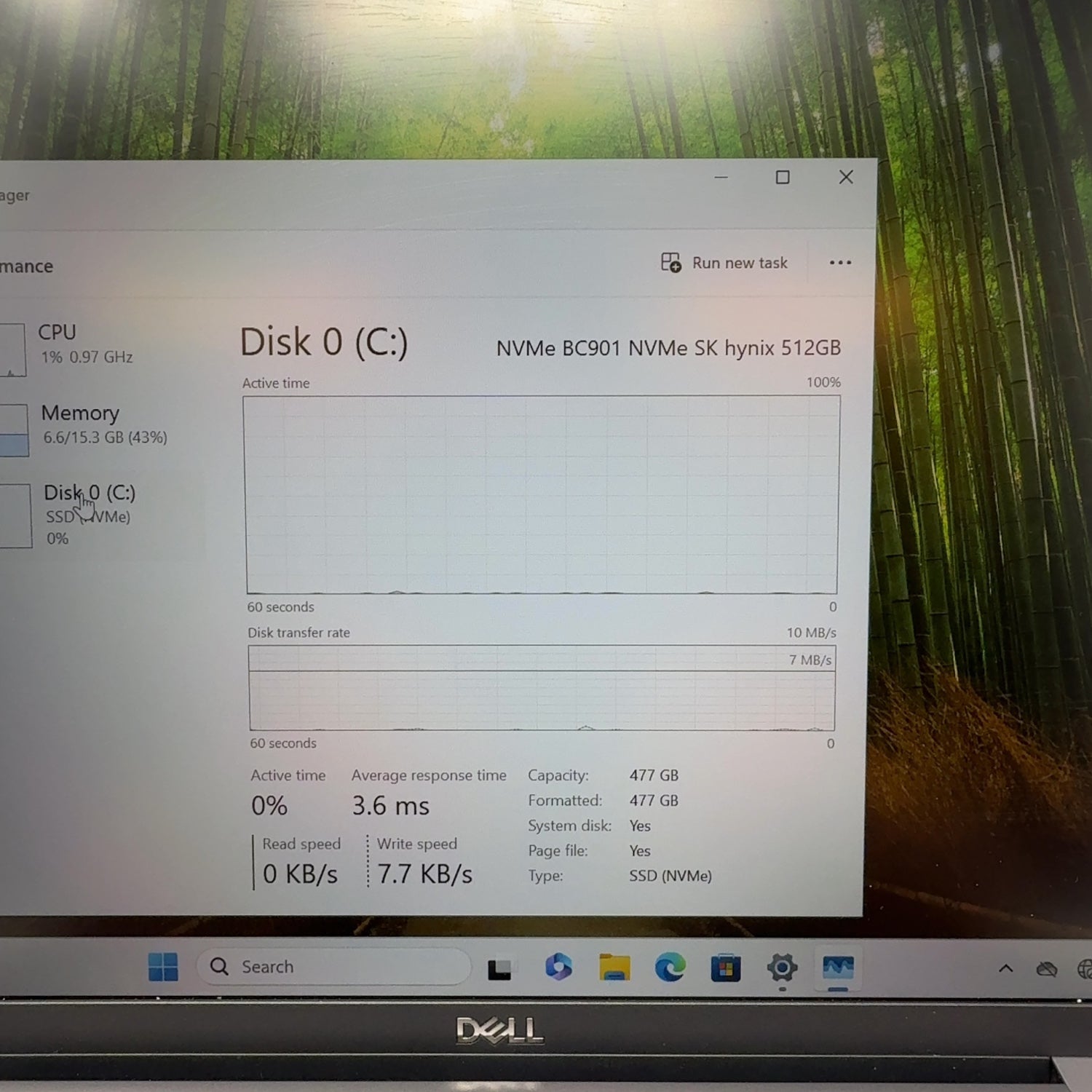Screen dimensions: 1092x1092
Task: Click the taskbar Search box
Action: [x=335, y=967]
